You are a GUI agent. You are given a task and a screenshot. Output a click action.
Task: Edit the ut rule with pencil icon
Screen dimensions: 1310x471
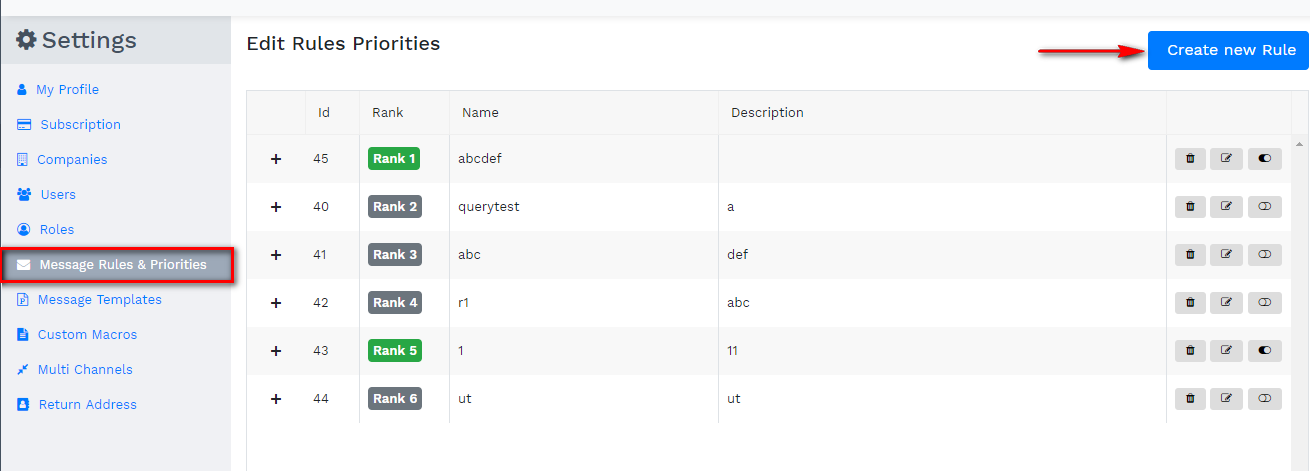pyautogui.click(x=1226, y=399)
